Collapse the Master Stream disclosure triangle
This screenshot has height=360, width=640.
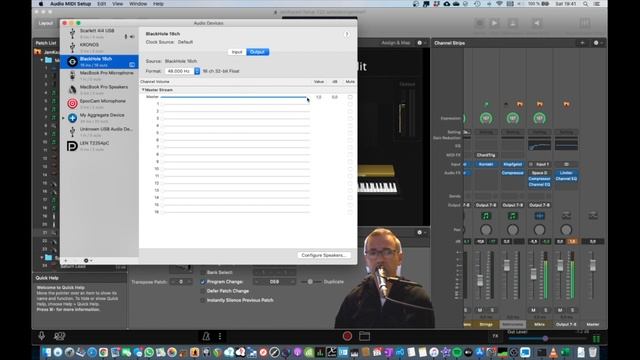143,90
